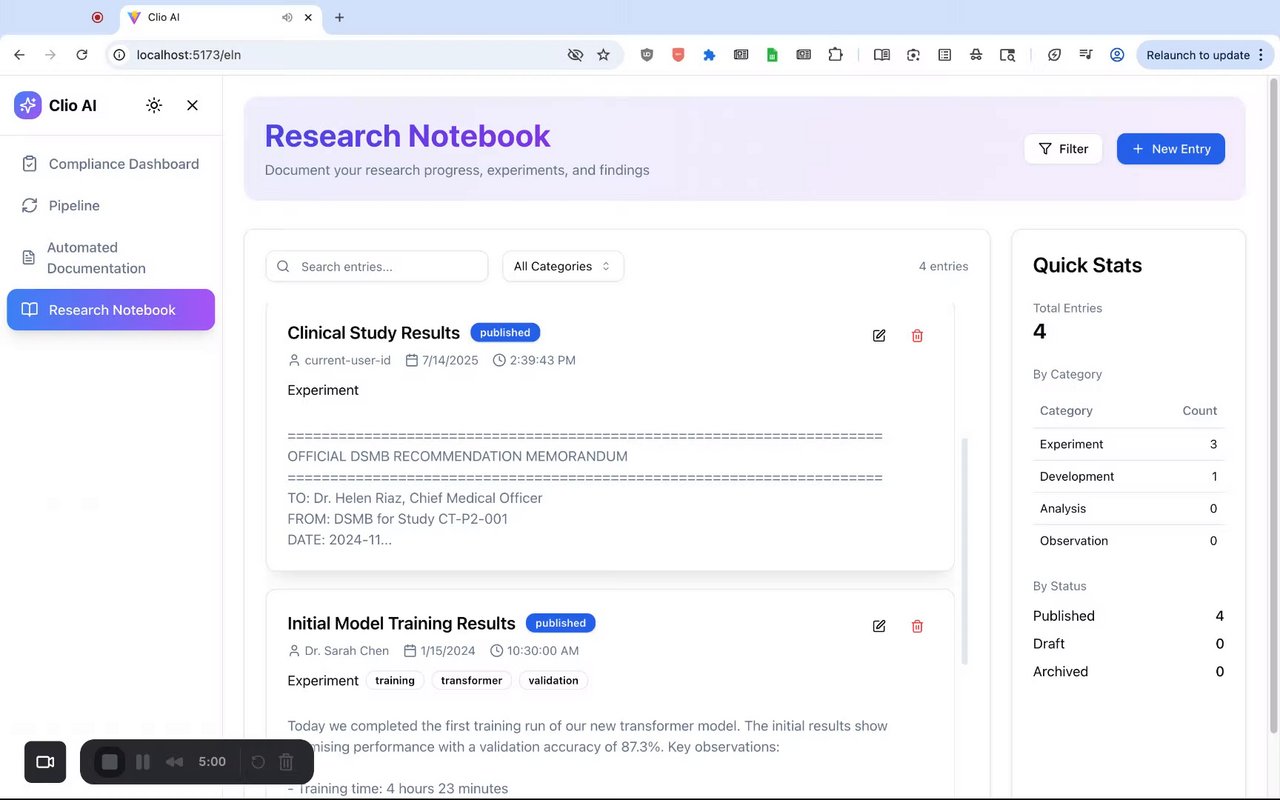Click Dr. Sarah Chen author name
This screenshot has height=800, width=1280.
(347, 651)
